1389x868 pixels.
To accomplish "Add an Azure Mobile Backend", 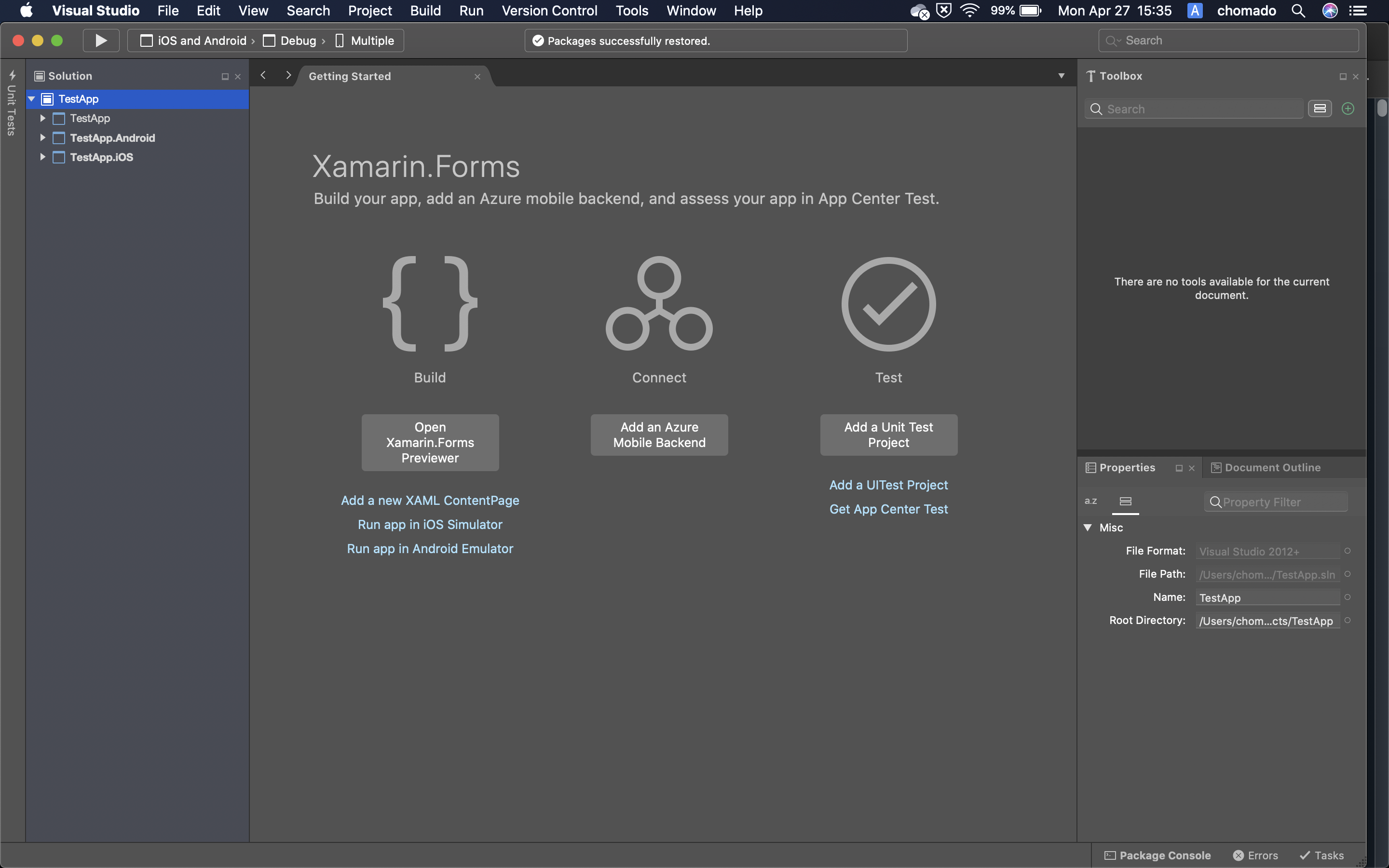I will pyautogui.click(x=659, y=435).
